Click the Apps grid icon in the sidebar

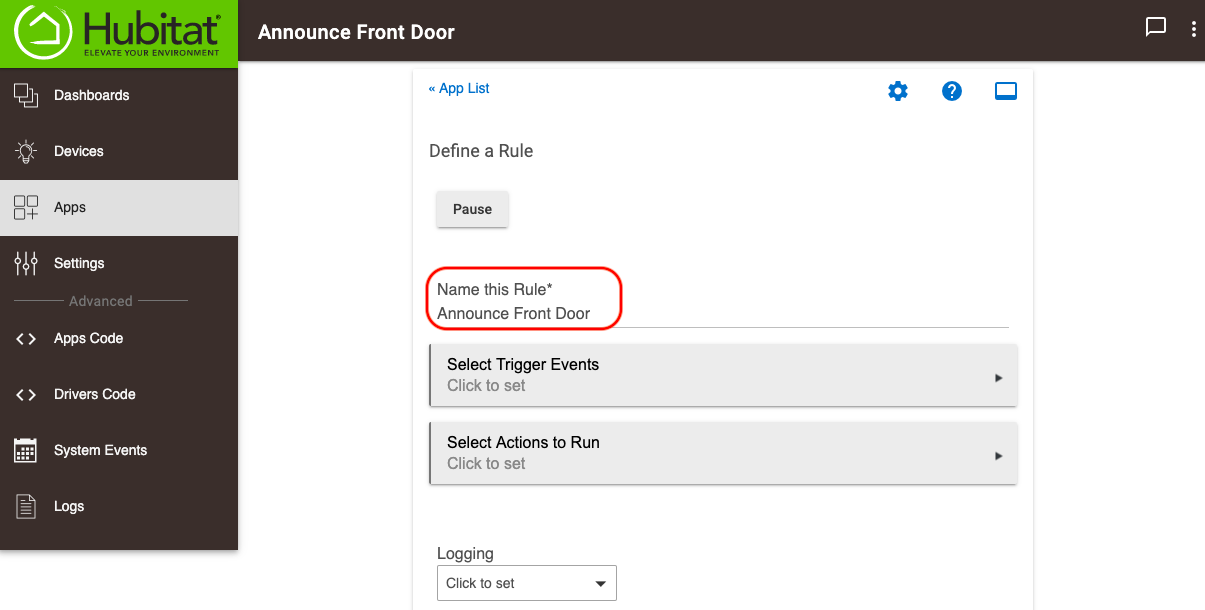[26, 208]
